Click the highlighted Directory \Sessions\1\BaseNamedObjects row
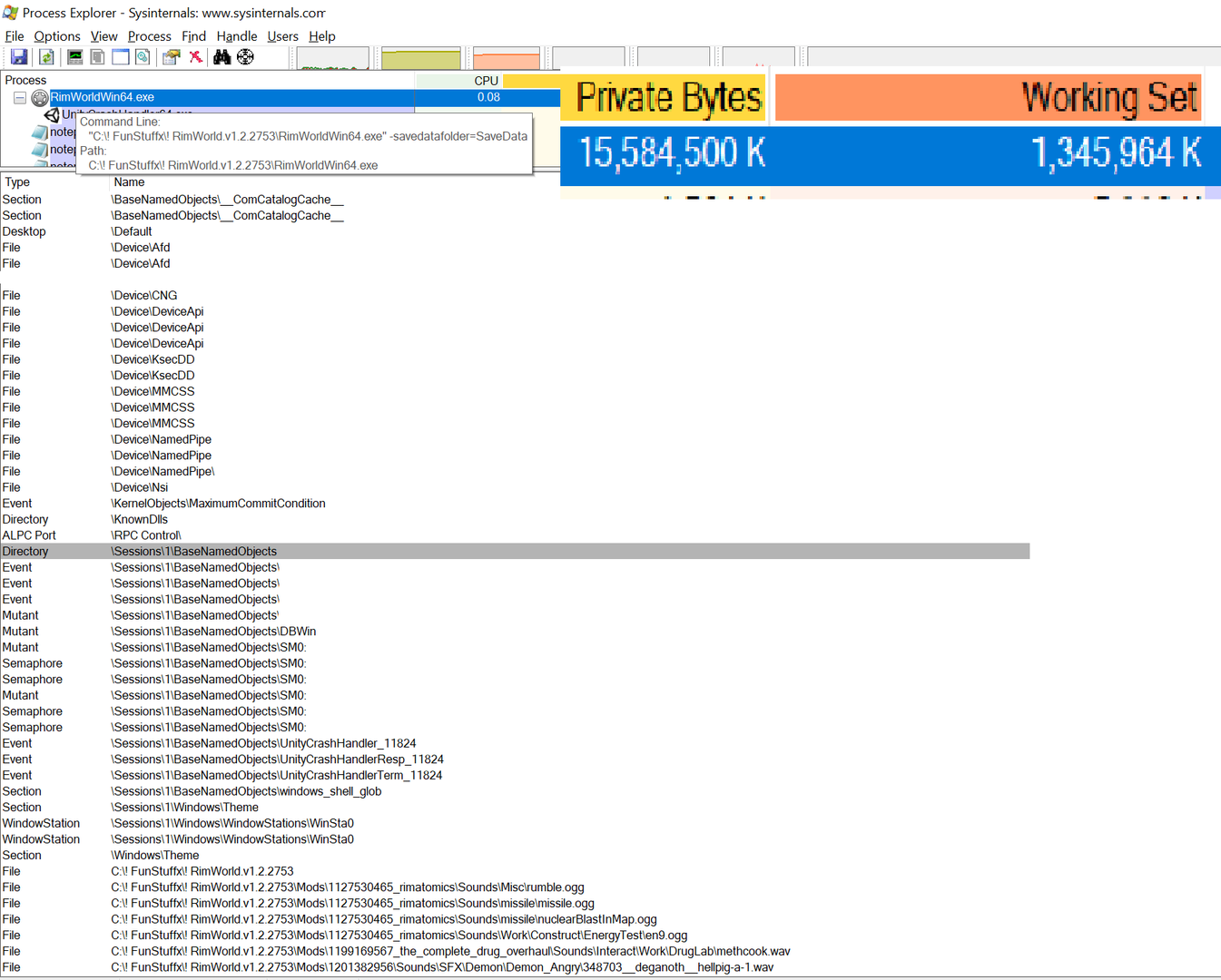The width and height of the screenshot is (1221, 980). [x=515, y=552]
